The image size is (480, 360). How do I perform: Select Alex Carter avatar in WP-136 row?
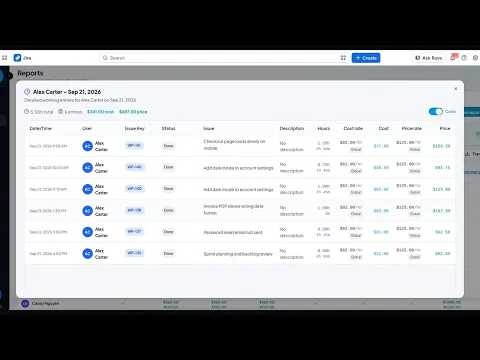[x=87, y=254]
